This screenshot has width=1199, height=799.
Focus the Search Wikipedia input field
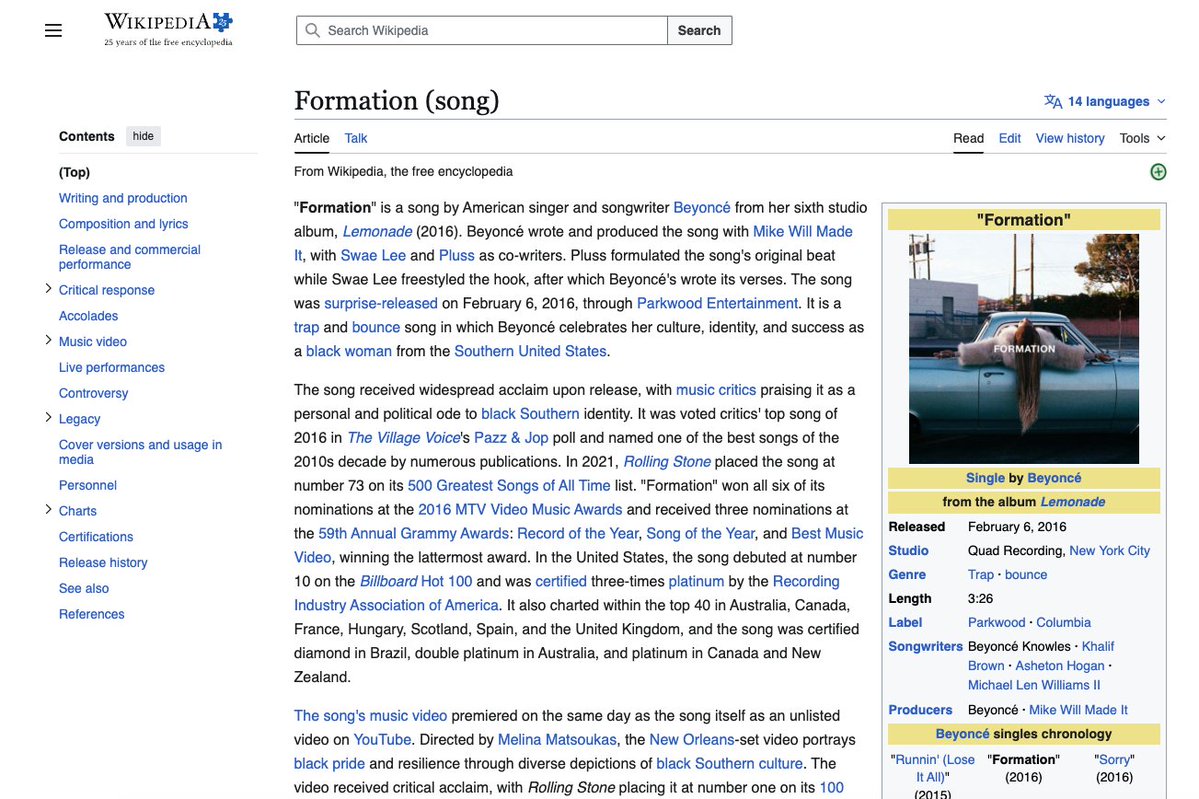(x=482, y=31)
